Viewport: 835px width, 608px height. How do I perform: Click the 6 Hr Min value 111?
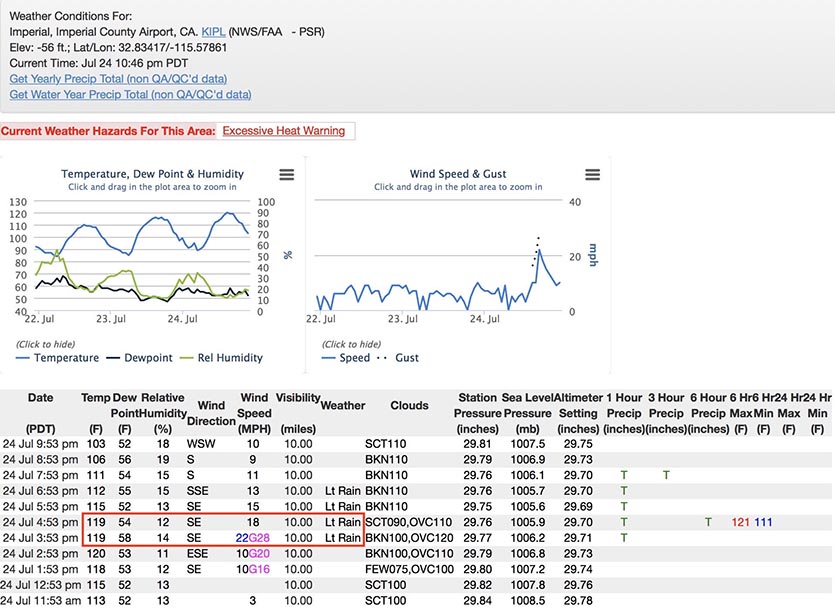763,522
